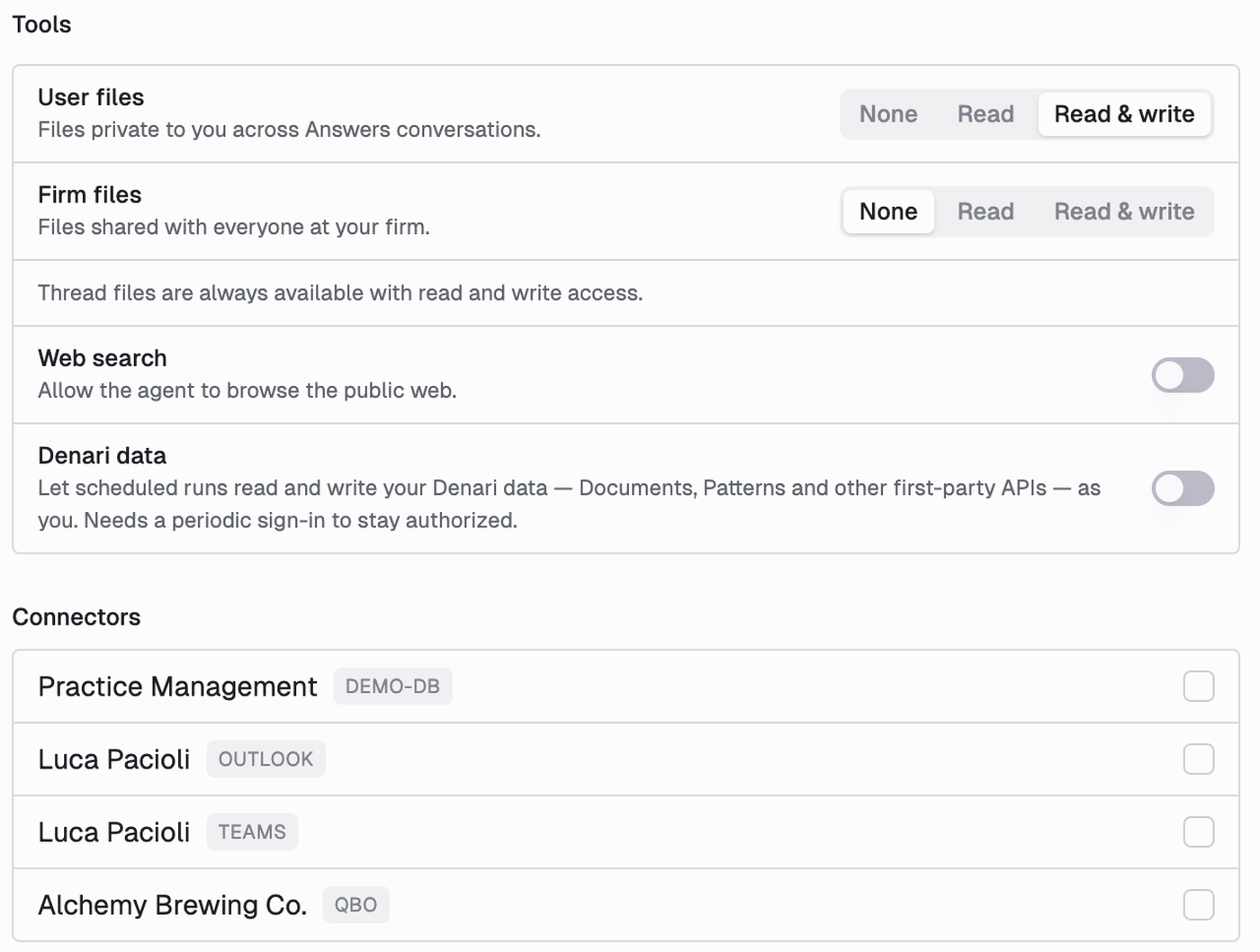Click the OUTLOOK badge

[265, 759]
